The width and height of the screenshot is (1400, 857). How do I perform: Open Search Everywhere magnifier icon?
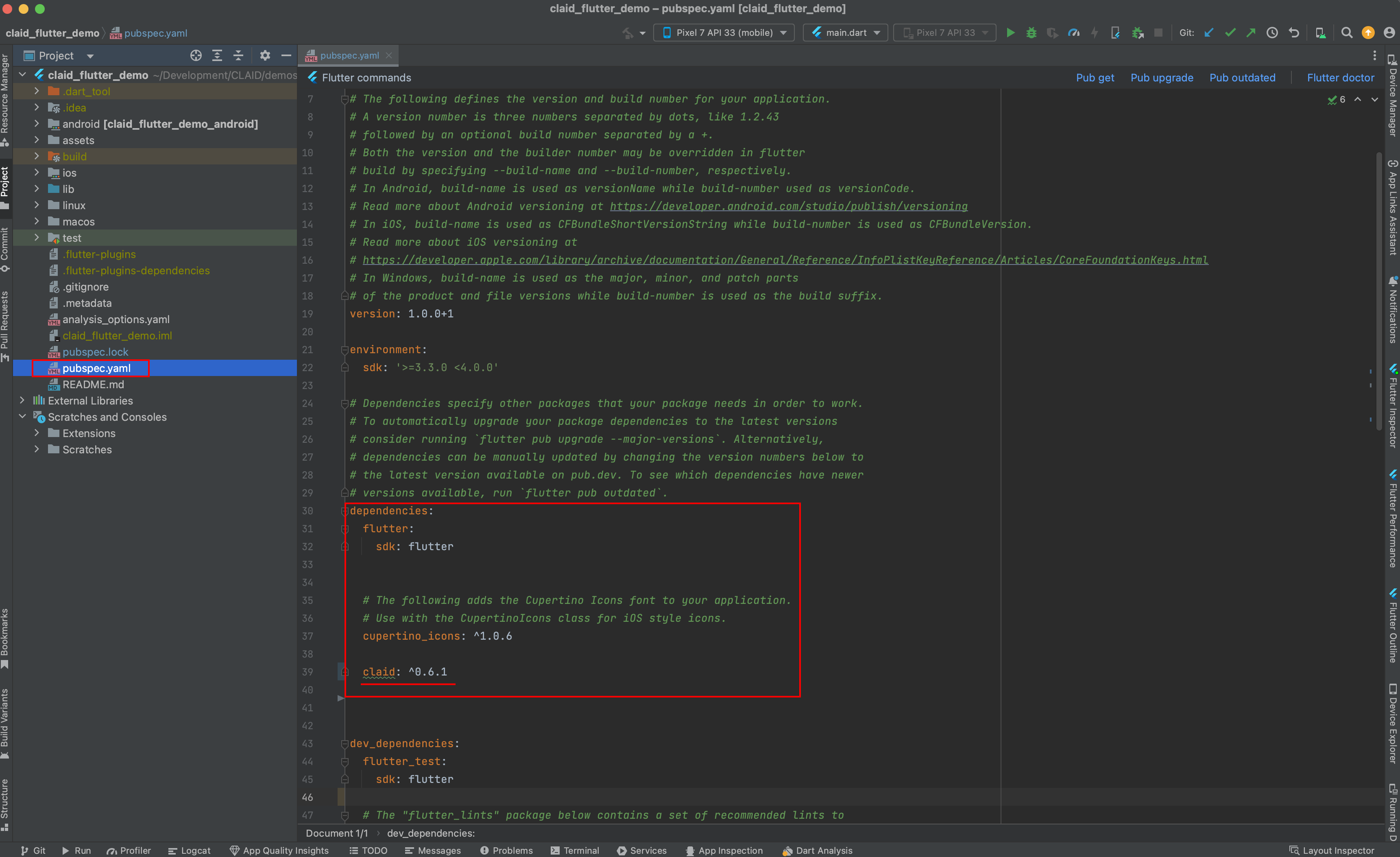pos(1347,33)
